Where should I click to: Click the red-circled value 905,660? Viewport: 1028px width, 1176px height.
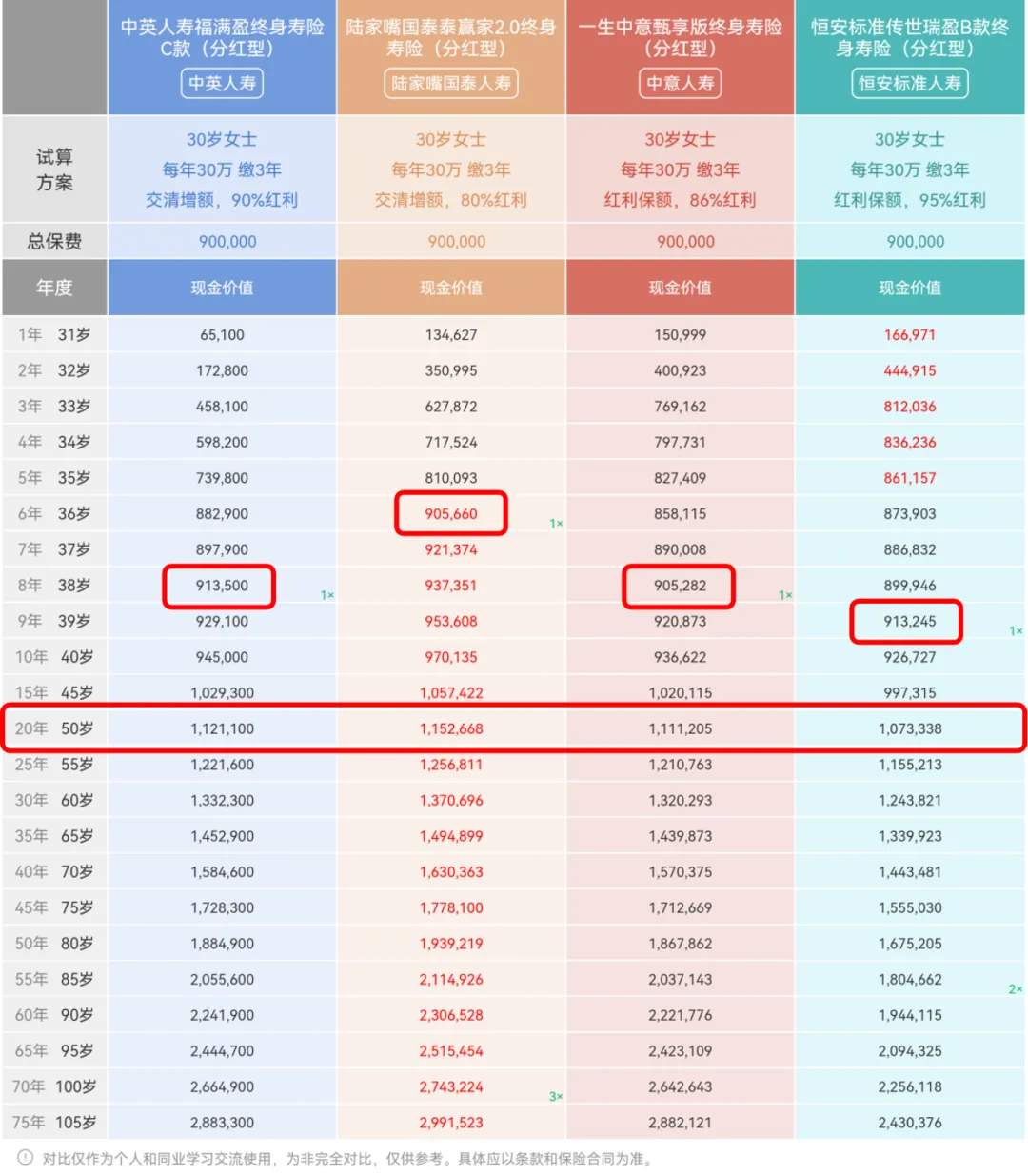pos(450,513)
